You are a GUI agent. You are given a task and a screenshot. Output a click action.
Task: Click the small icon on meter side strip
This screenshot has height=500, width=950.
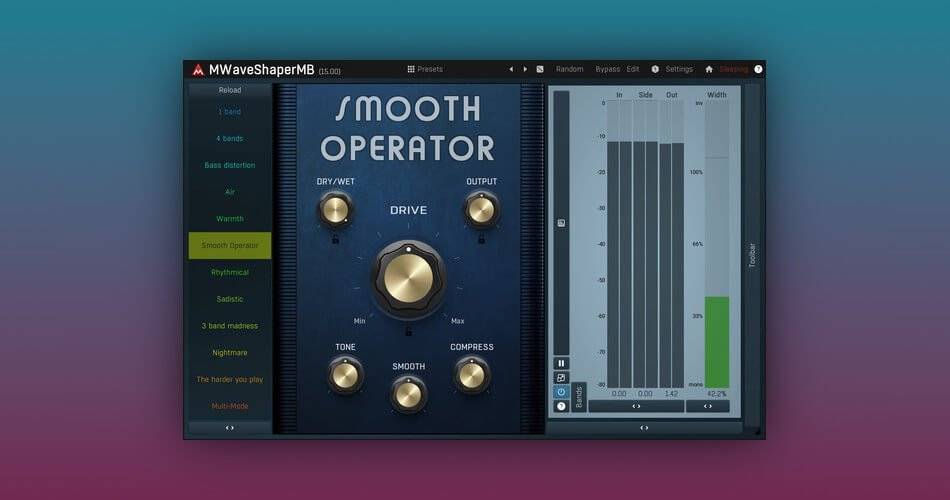[x=561, y=223]
